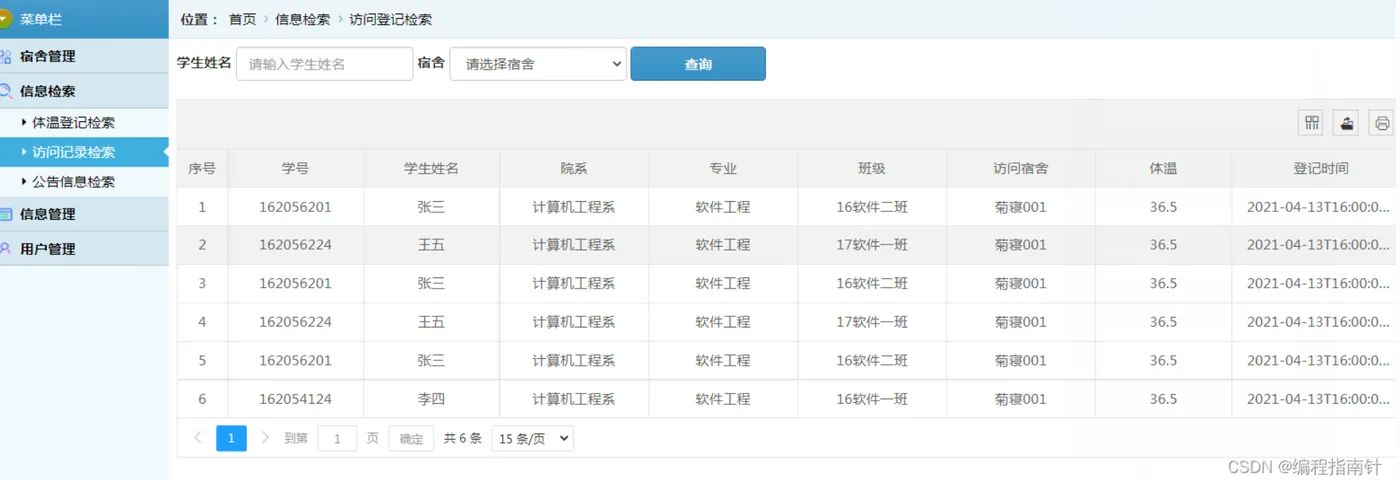Focus the 请输入学生姓名 input field

coord(325,64)
